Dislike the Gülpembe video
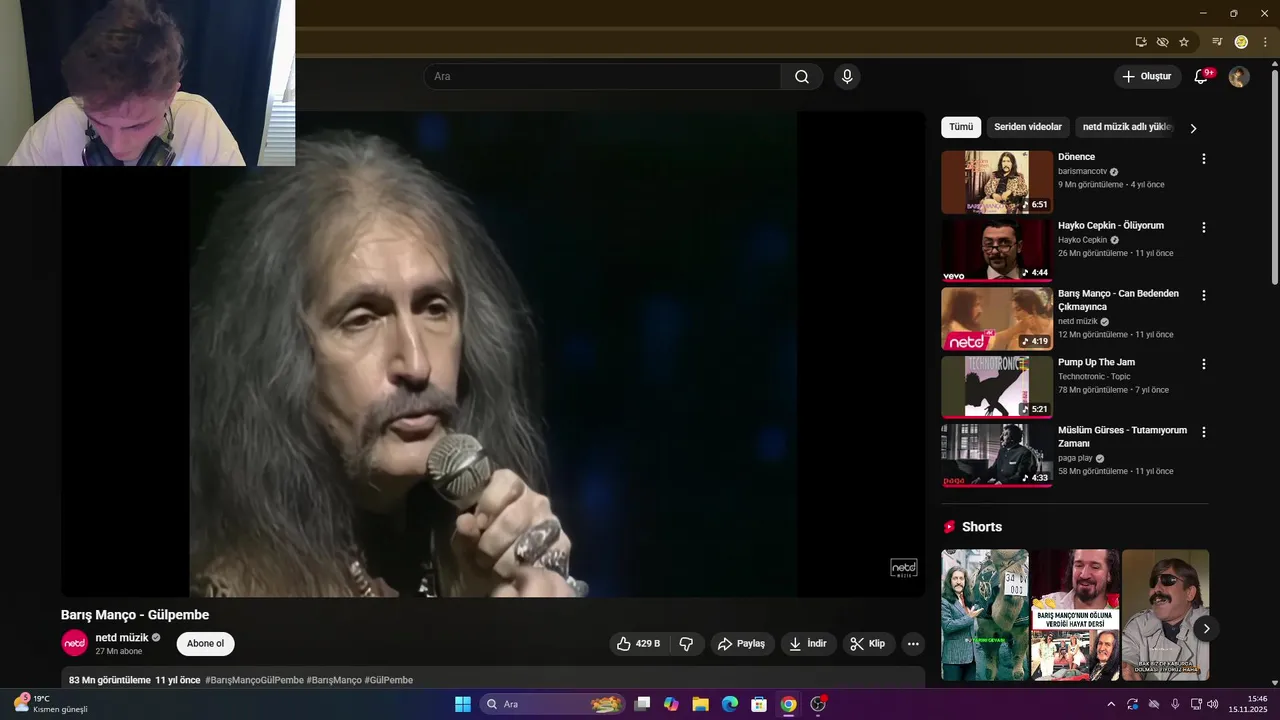This screenshot has width=1280, height=720. (686, 644)
